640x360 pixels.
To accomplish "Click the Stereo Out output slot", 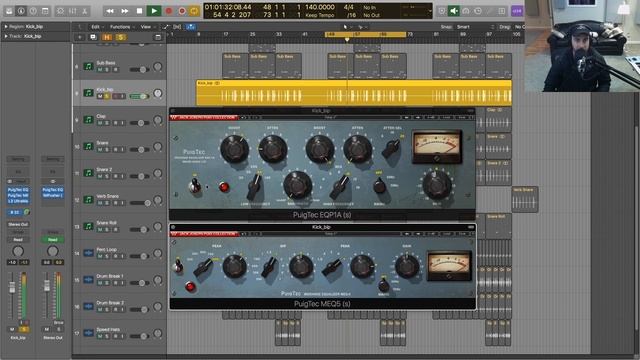I will [18, 224].
